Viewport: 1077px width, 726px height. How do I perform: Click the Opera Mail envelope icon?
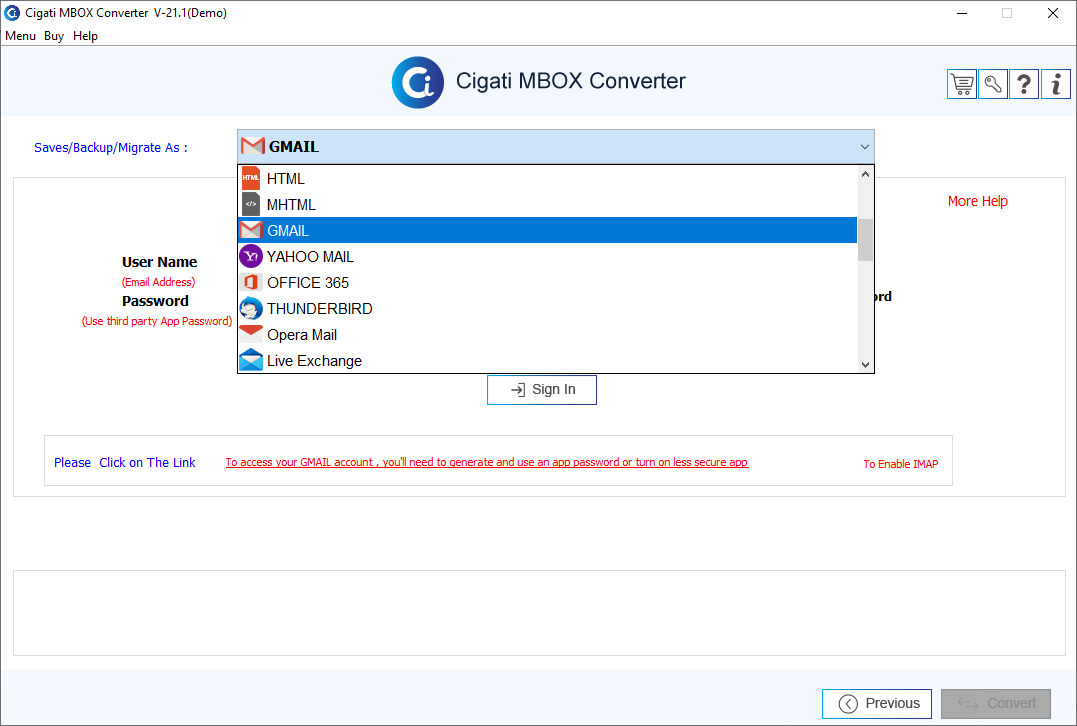coord(251,334)
